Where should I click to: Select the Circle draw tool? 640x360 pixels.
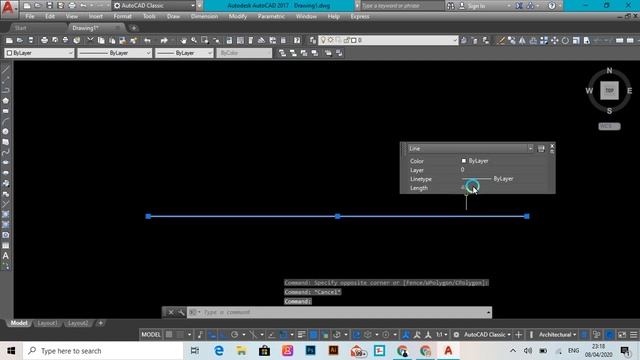coord(6,131)
